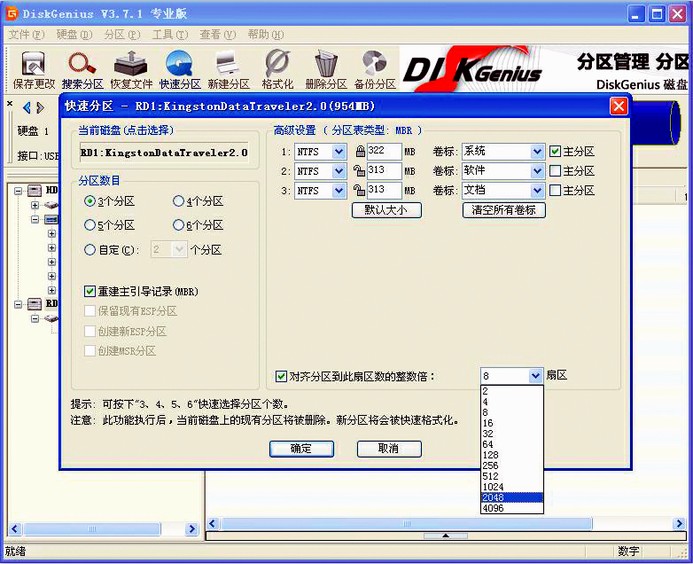
Task: Open file system dropdown for partition 1
Action: (339, 152)
